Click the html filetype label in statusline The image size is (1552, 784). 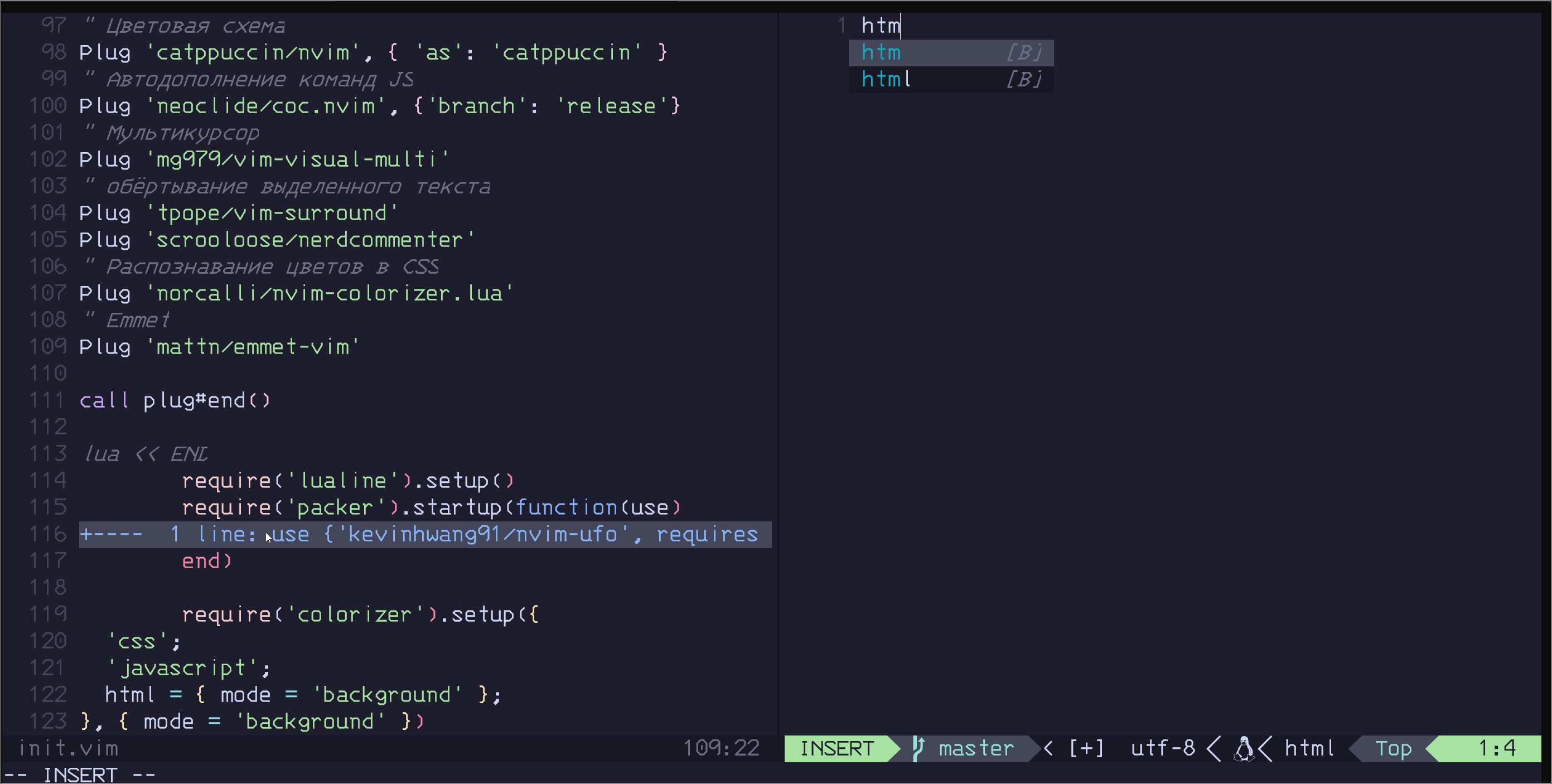(1309, 748)
